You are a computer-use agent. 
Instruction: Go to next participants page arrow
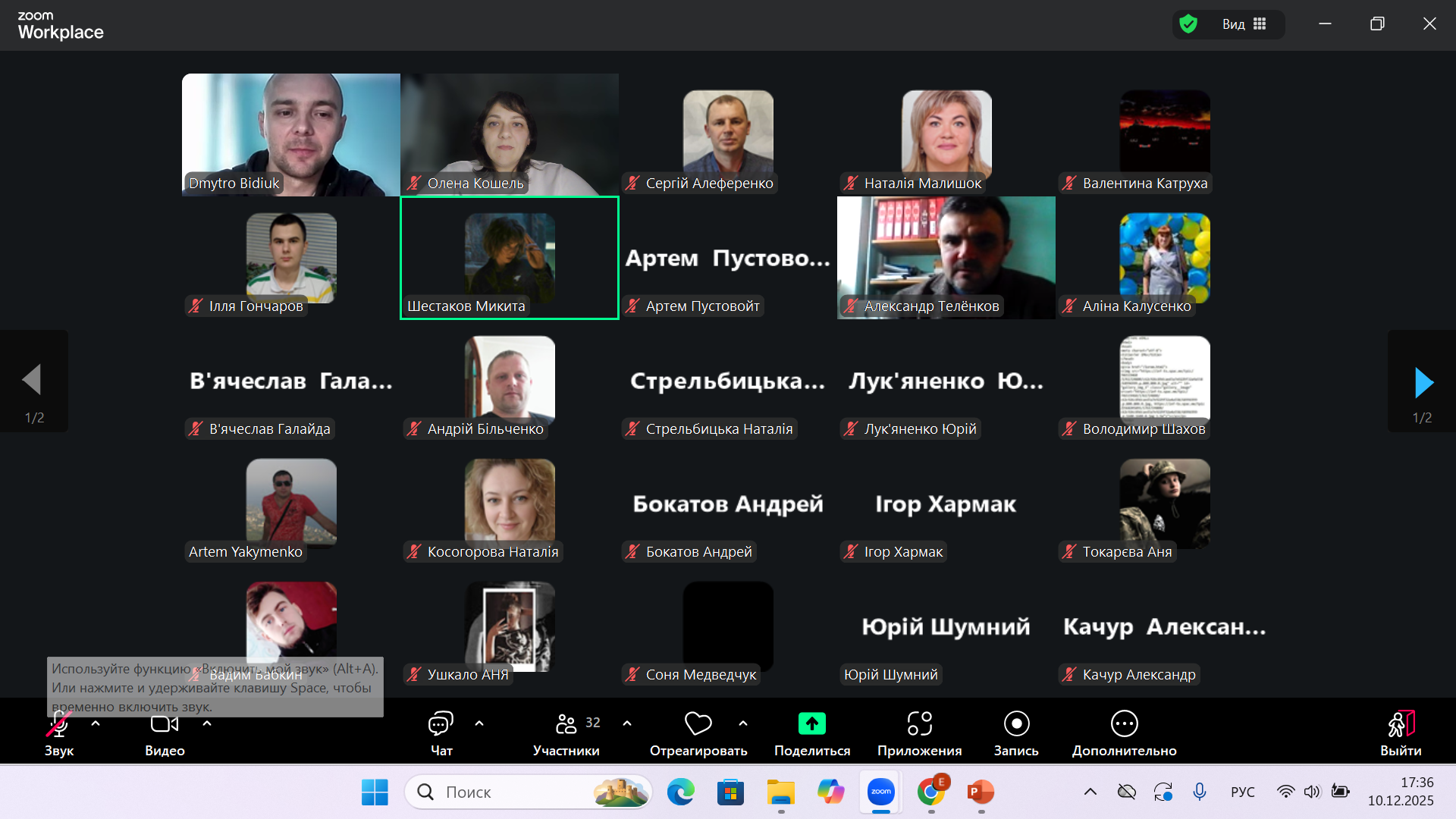[1423, 383]
